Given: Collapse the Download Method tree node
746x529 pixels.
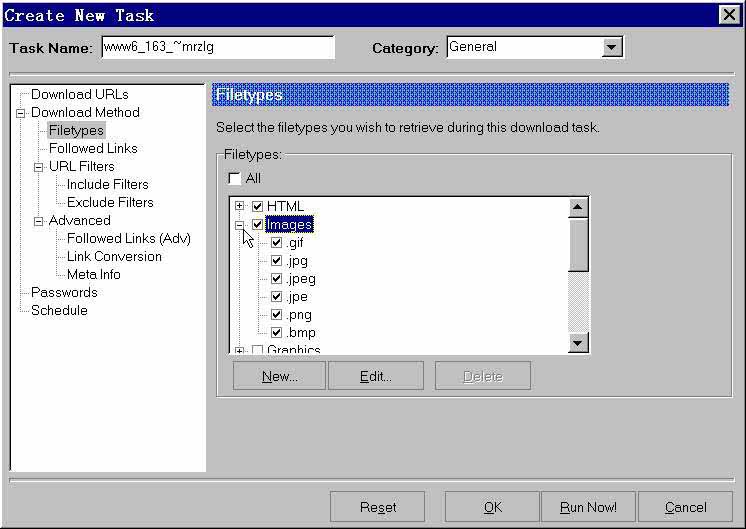Looking at the screenshot, I should pyautogui.click(x=21, y=113).
